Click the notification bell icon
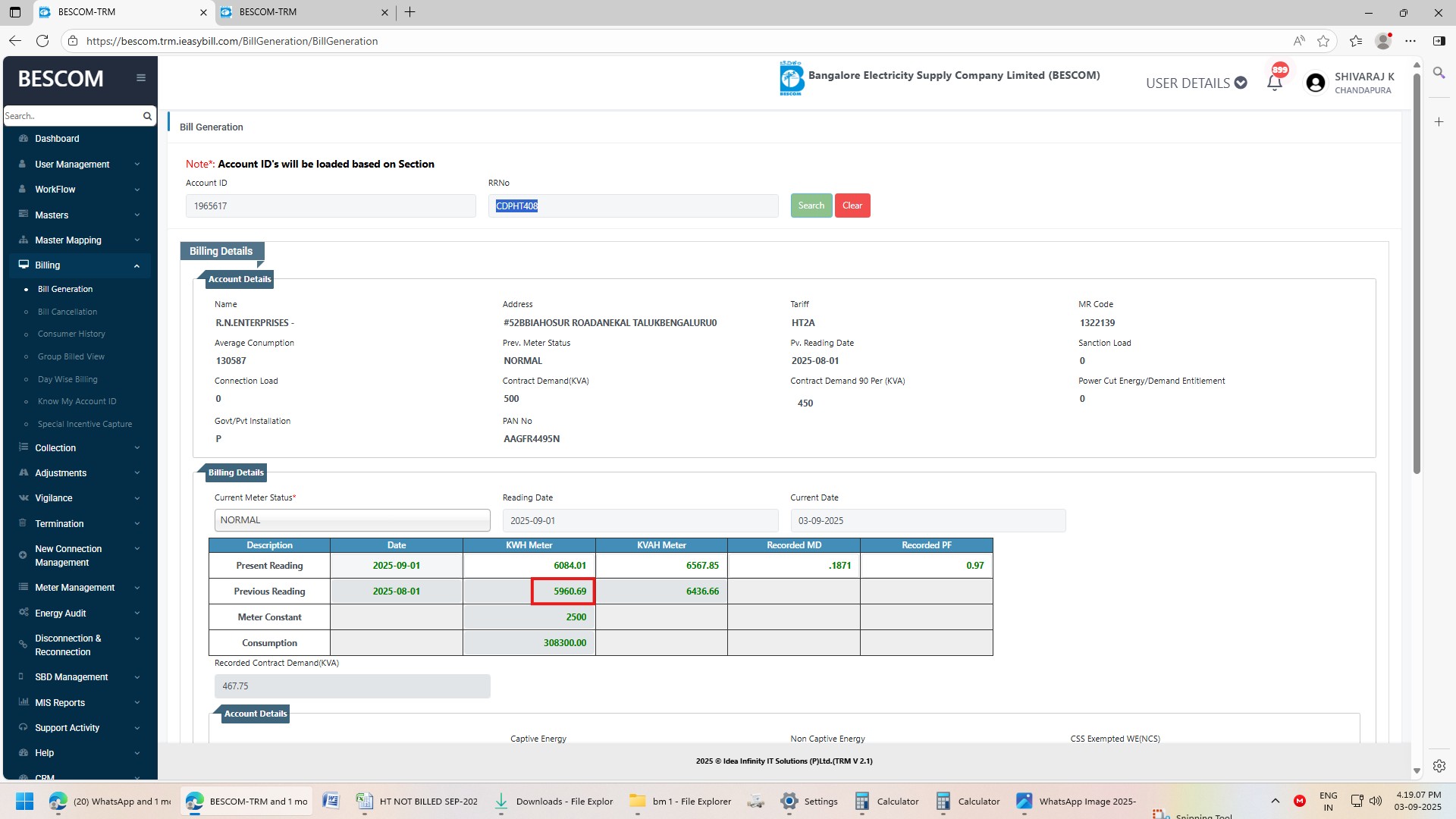This screenshot has height=819, width=1456. point(1275,82)
